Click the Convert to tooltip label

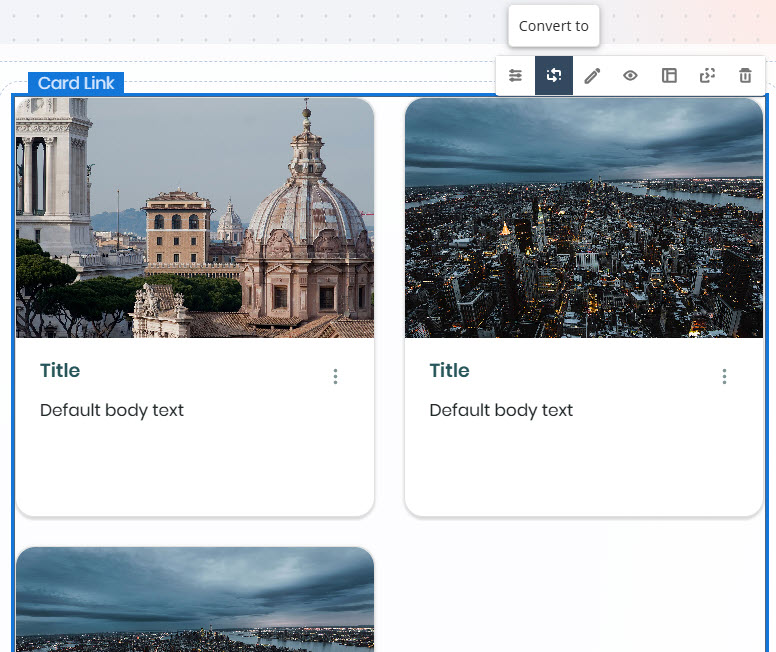[x=554, y=26]
